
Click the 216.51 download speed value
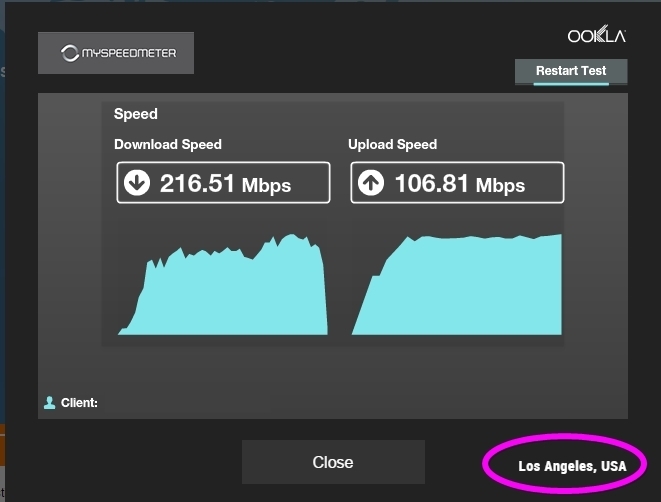click(x=198, y=184)
